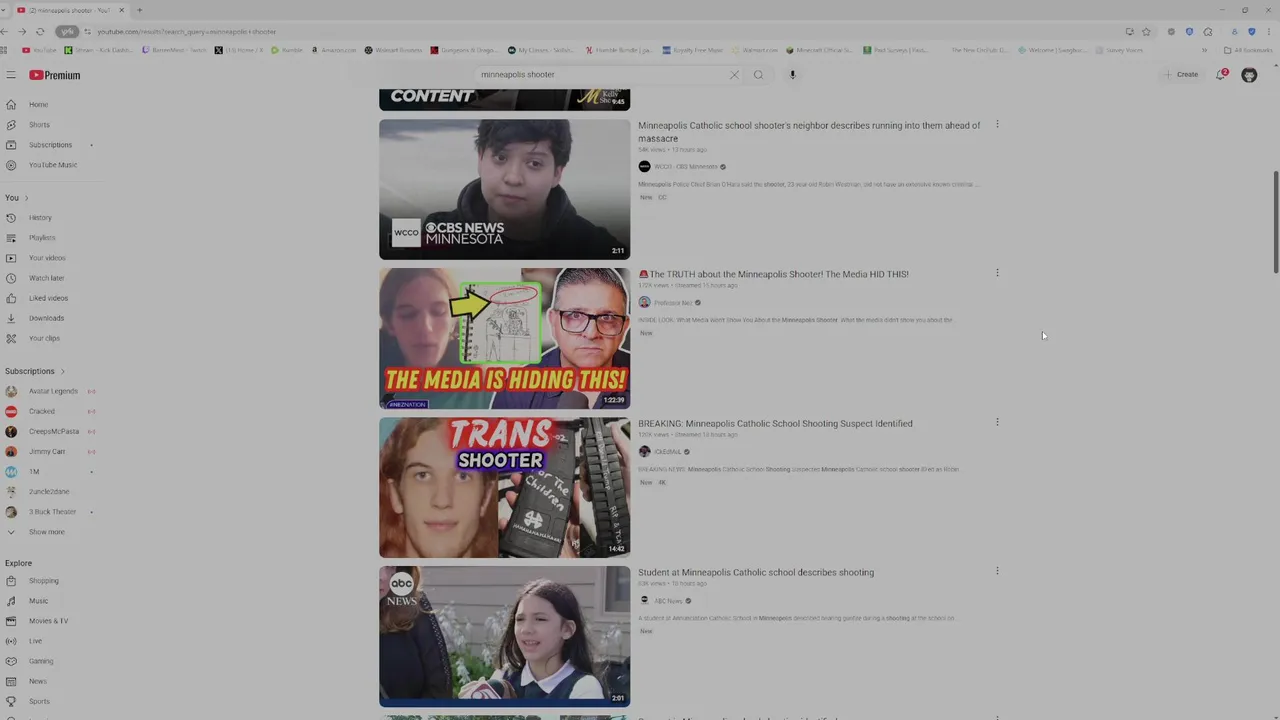Bookmark this page with star icon
This screenshot has width=1280, height=720.
[x=1146, y=32]
